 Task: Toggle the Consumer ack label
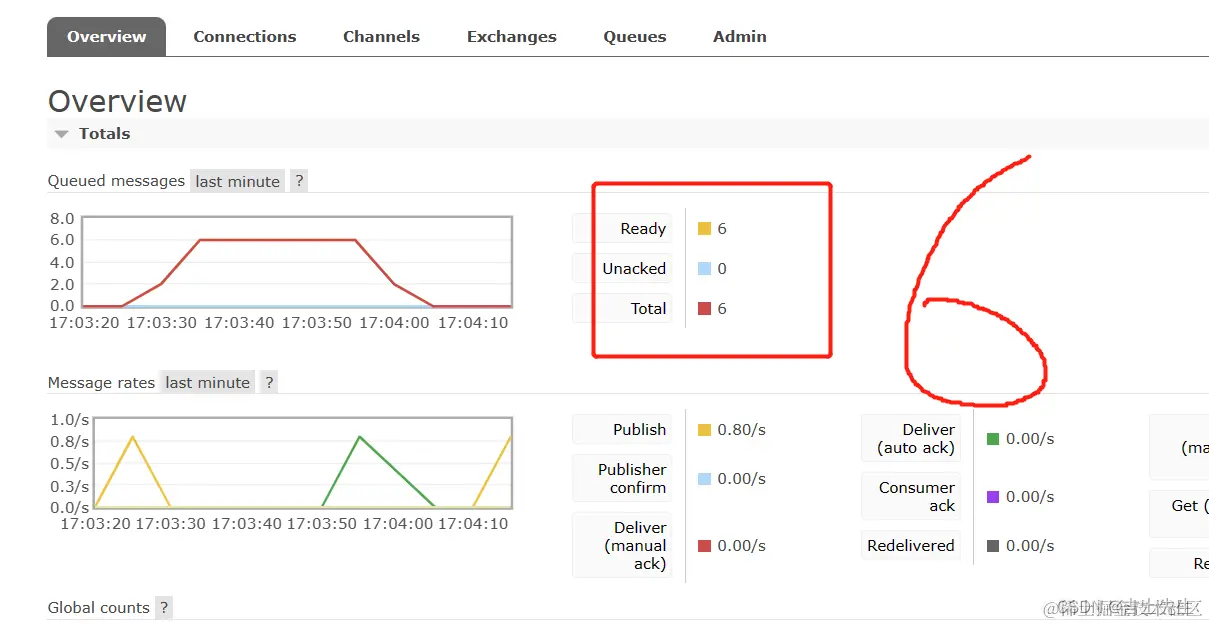click(x=911, y=496)
